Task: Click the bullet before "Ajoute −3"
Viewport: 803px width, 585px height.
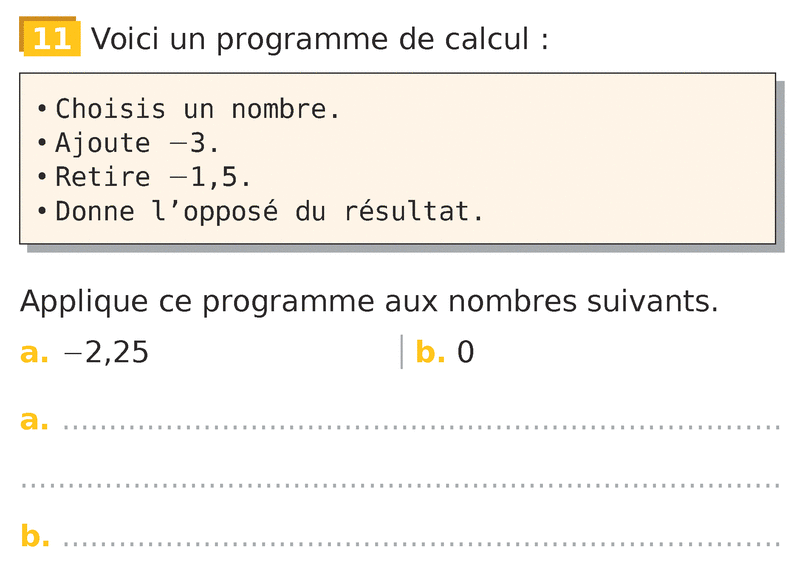Action: (x=42, y=144)
